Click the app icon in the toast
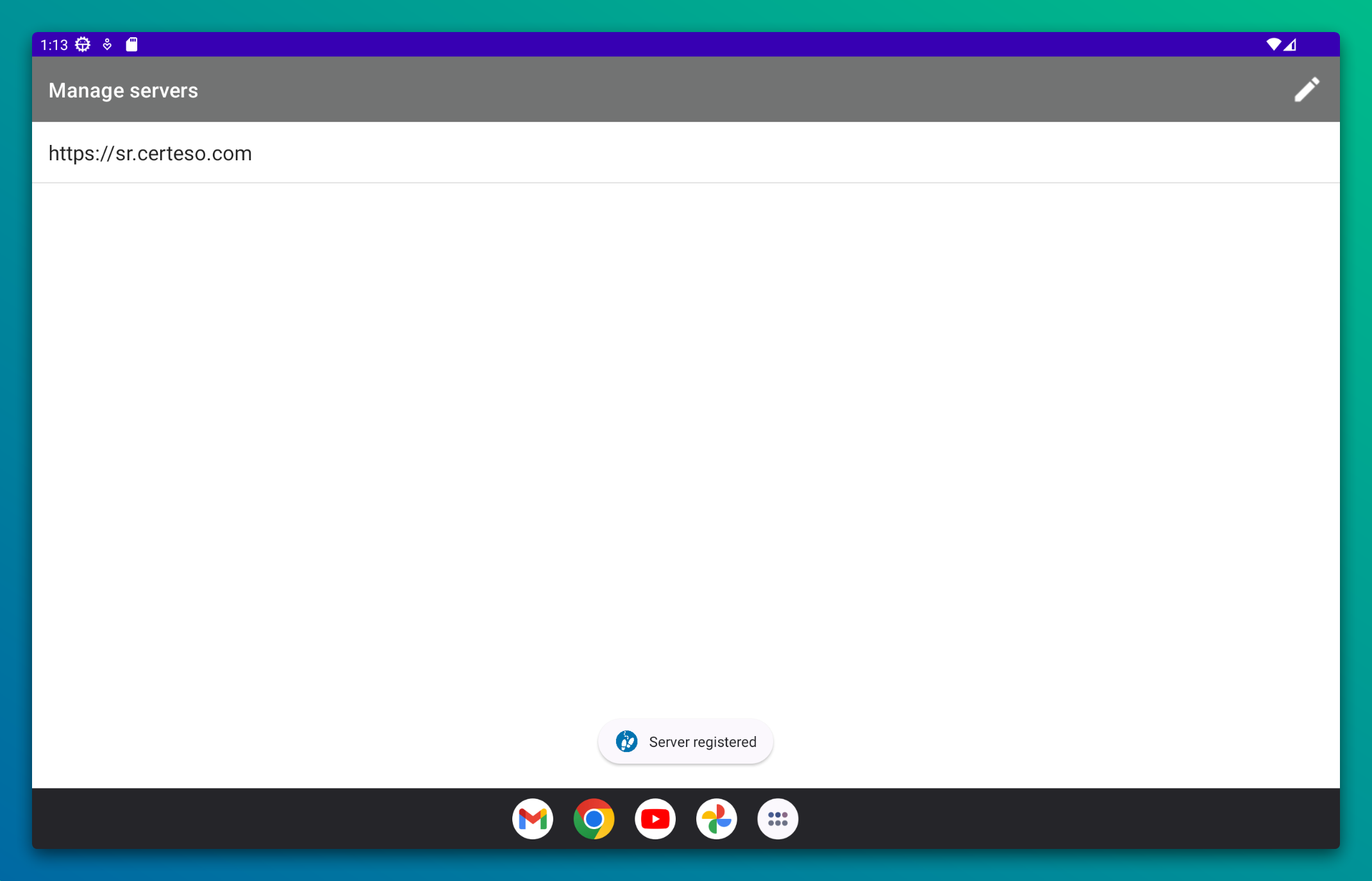1372x881 pixels. [x=626, y=741]
